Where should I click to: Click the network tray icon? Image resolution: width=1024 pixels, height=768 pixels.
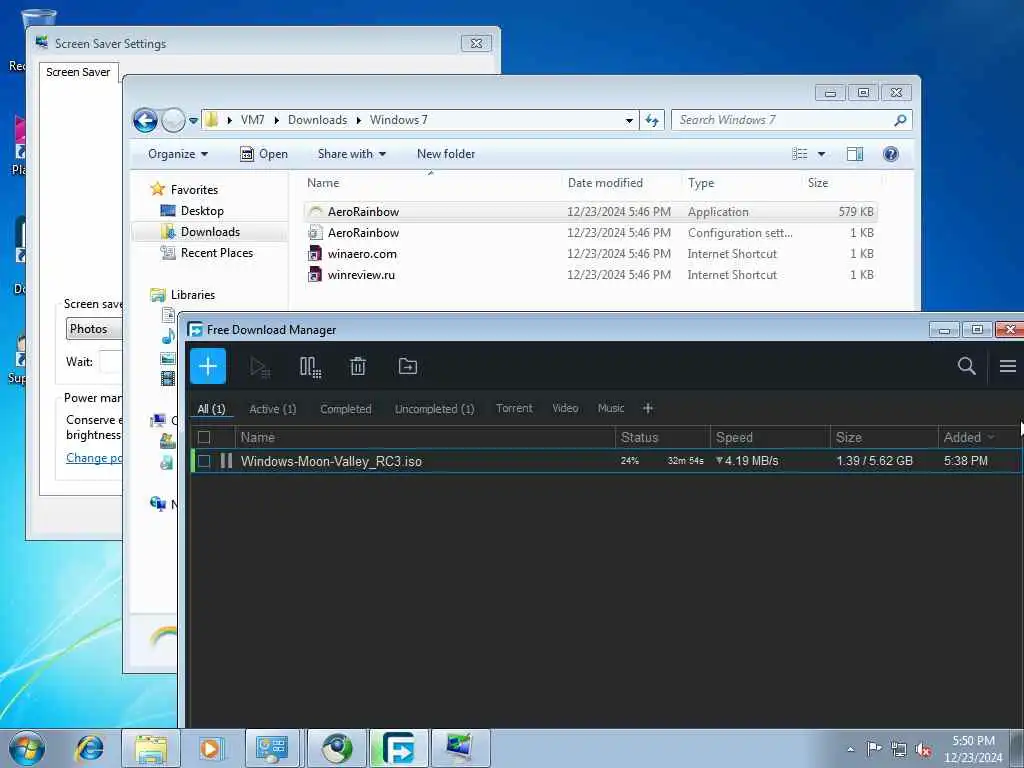[899, 749]
